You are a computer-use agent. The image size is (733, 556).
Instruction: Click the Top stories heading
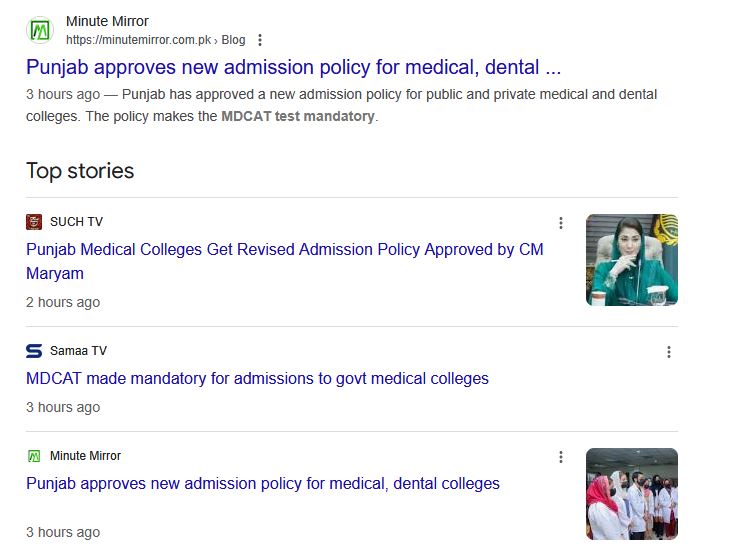point(80,171)
